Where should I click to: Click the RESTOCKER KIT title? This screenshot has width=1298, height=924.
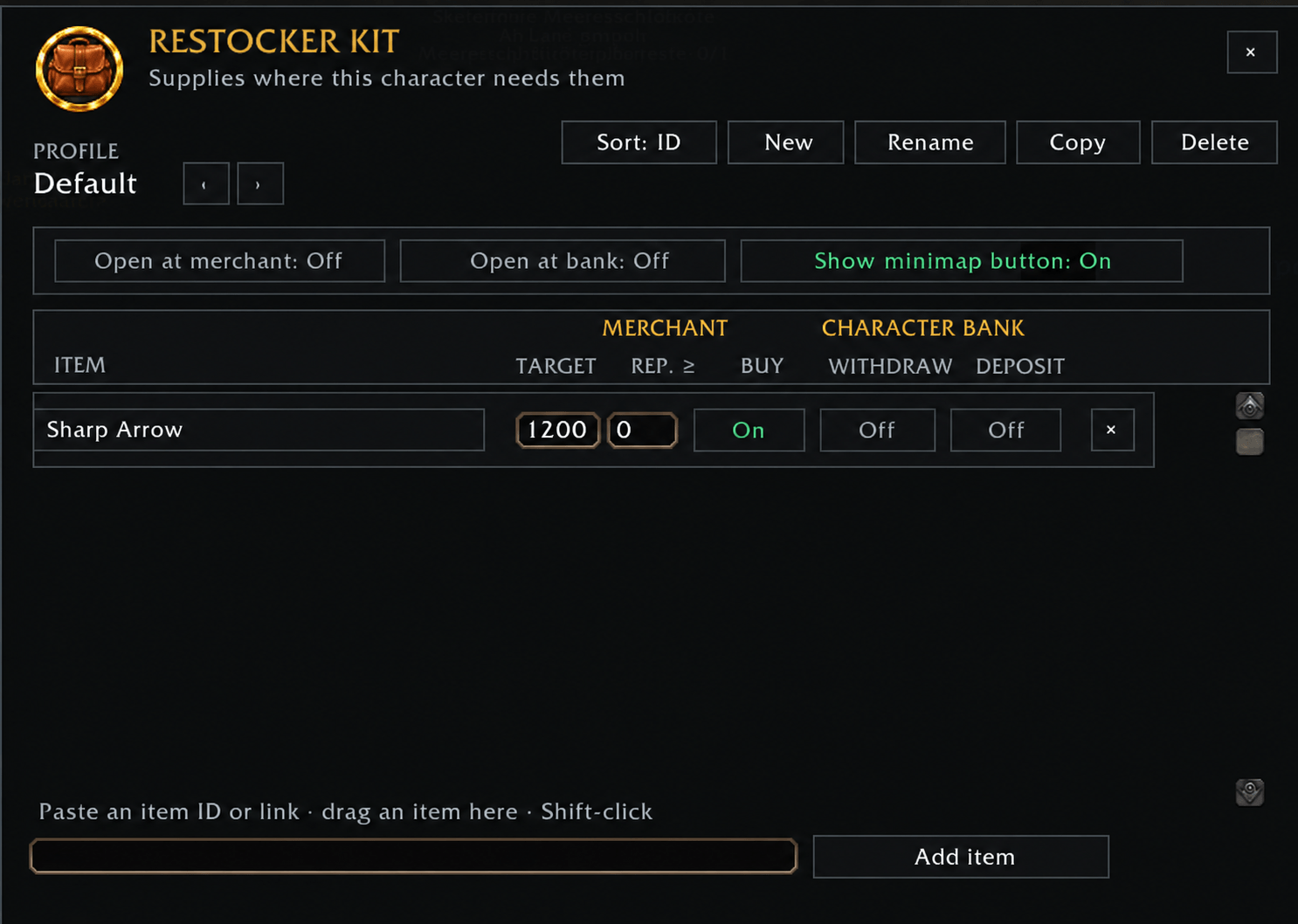273,41
